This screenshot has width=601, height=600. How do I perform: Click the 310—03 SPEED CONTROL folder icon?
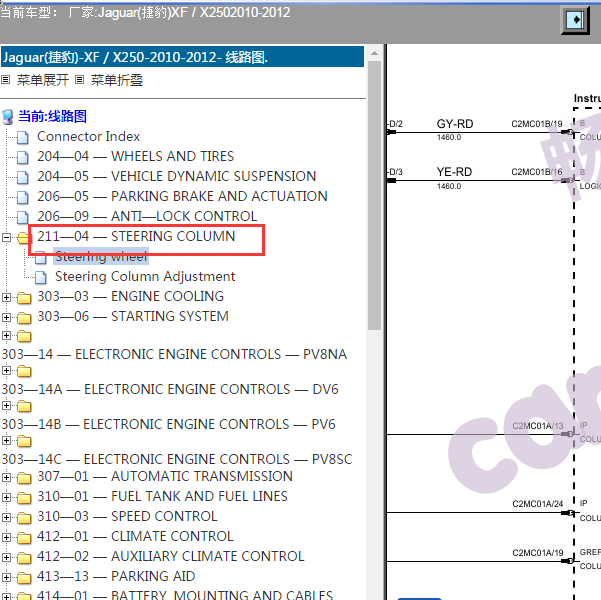24,518
